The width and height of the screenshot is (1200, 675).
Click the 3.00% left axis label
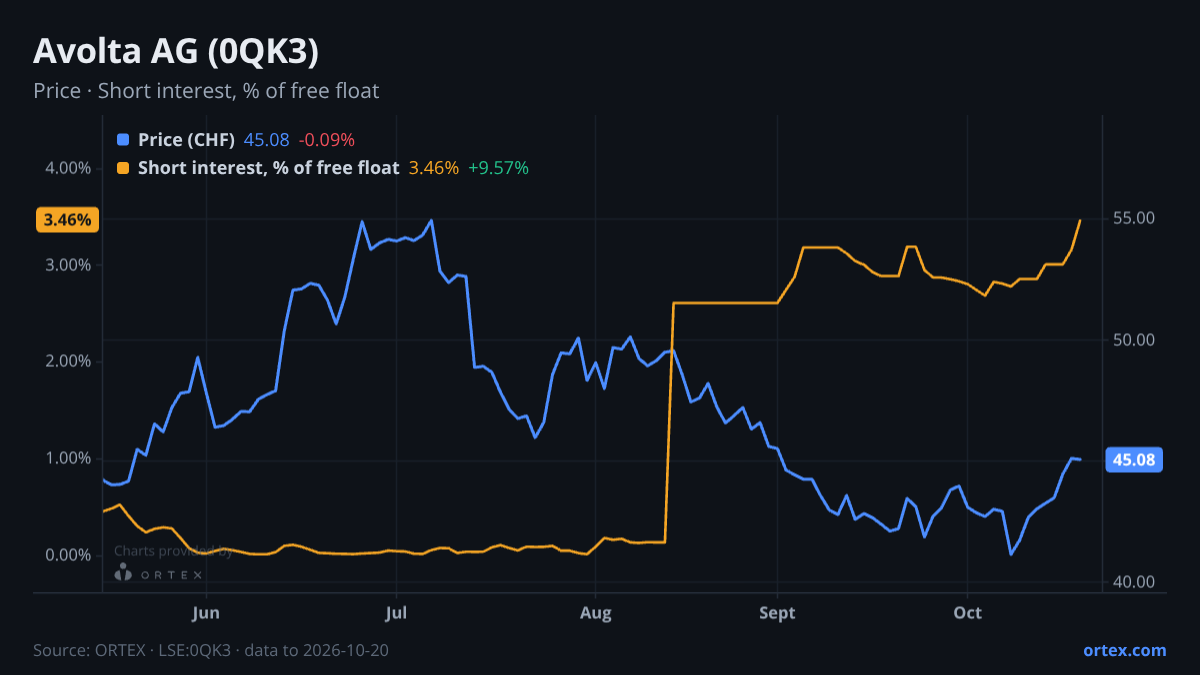point(69,265)
